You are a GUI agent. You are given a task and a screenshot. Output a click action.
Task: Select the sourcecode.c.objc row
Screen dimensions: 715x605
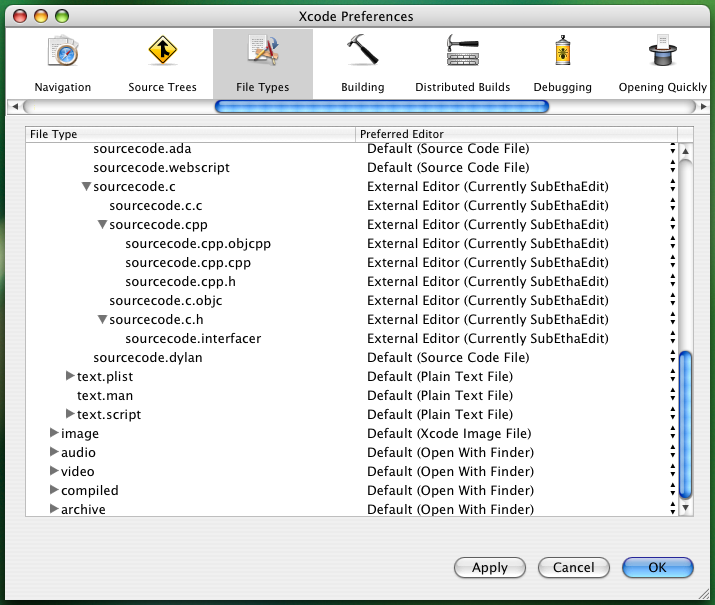(x=351, y=300)
